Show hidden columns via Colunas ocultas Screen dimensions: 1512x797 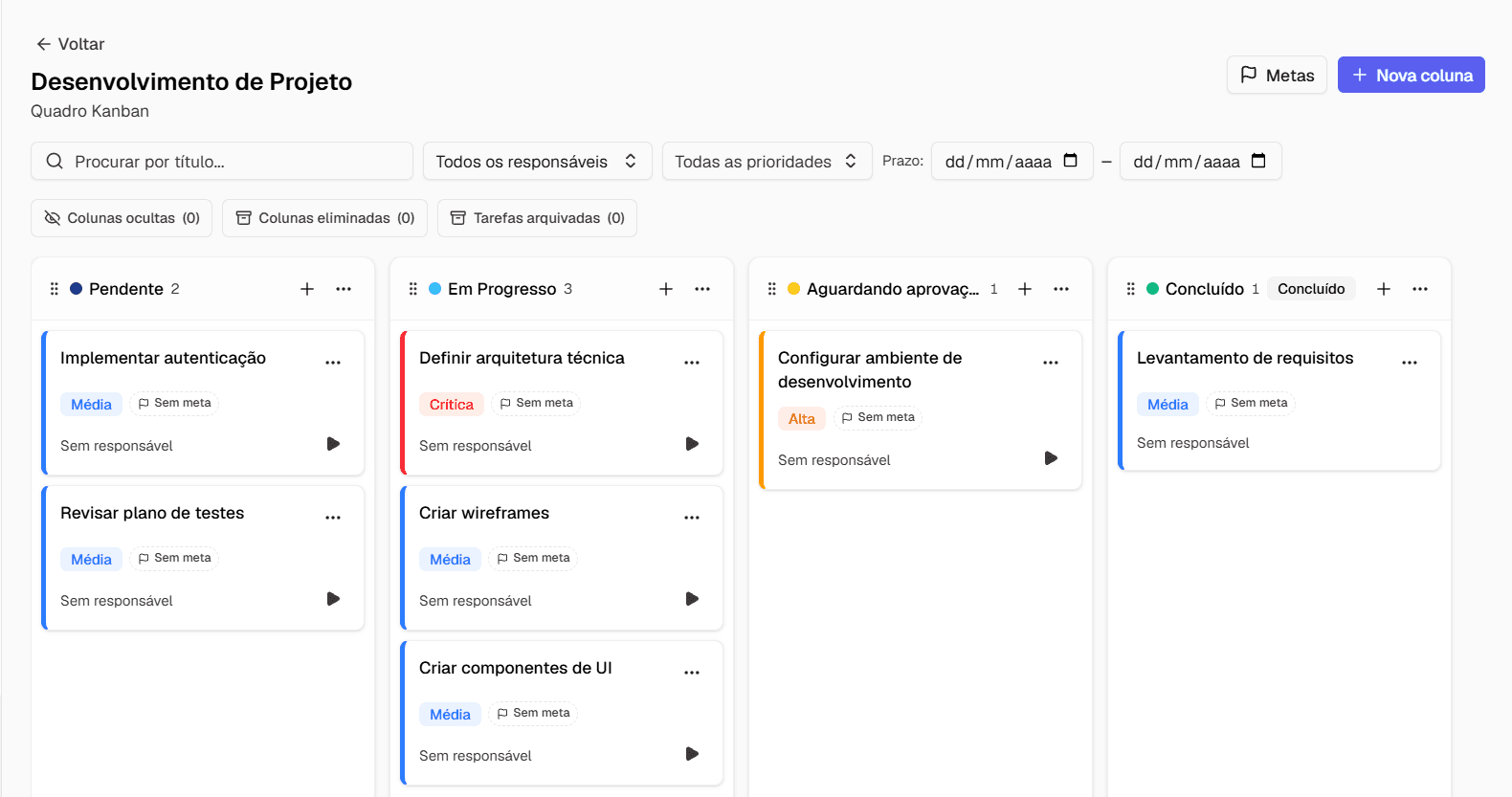(x=122, y=218)
